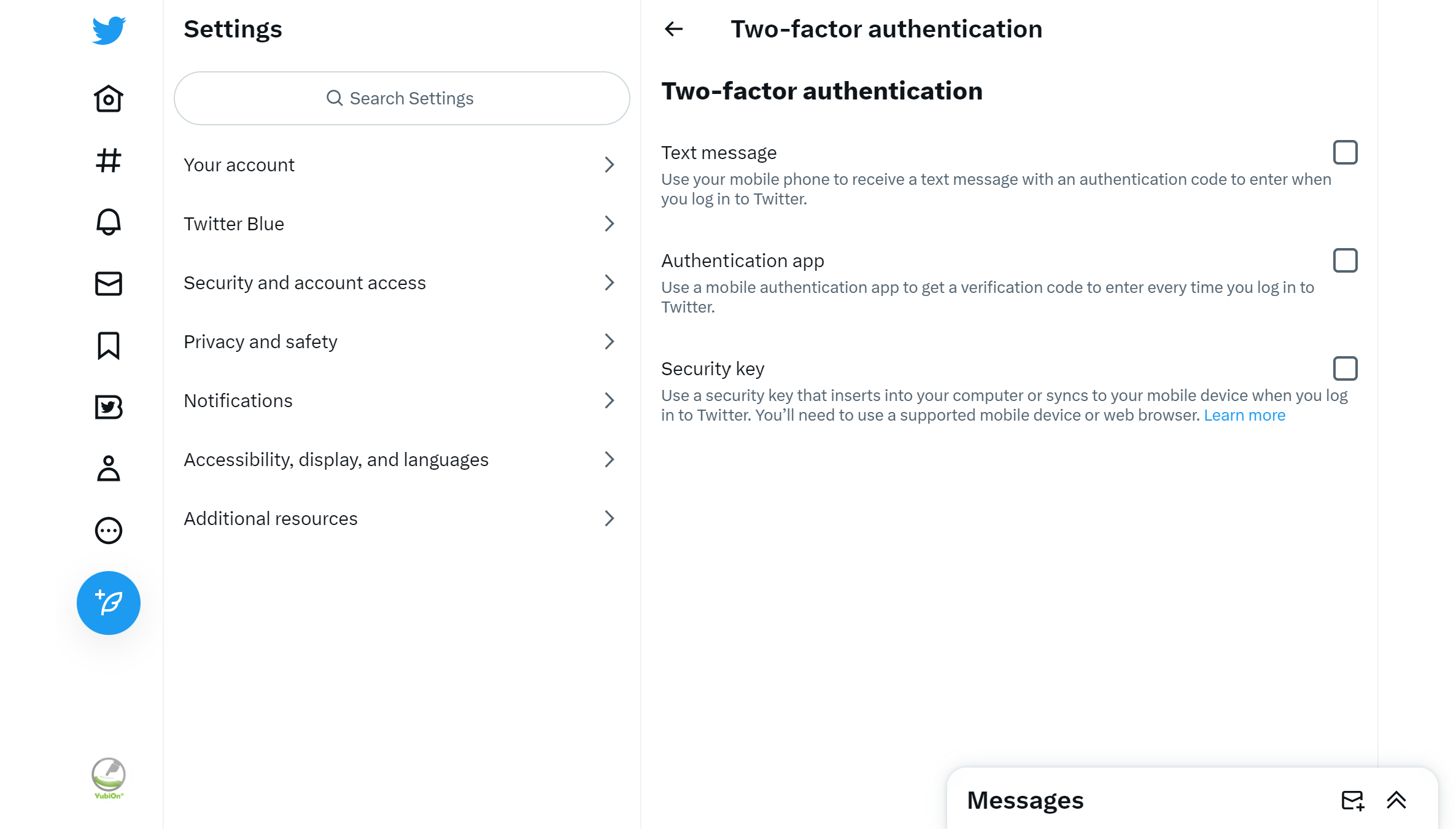Tick the Security key checkbox
This screenshot has height=829, width=1456.
point(1345,368)
